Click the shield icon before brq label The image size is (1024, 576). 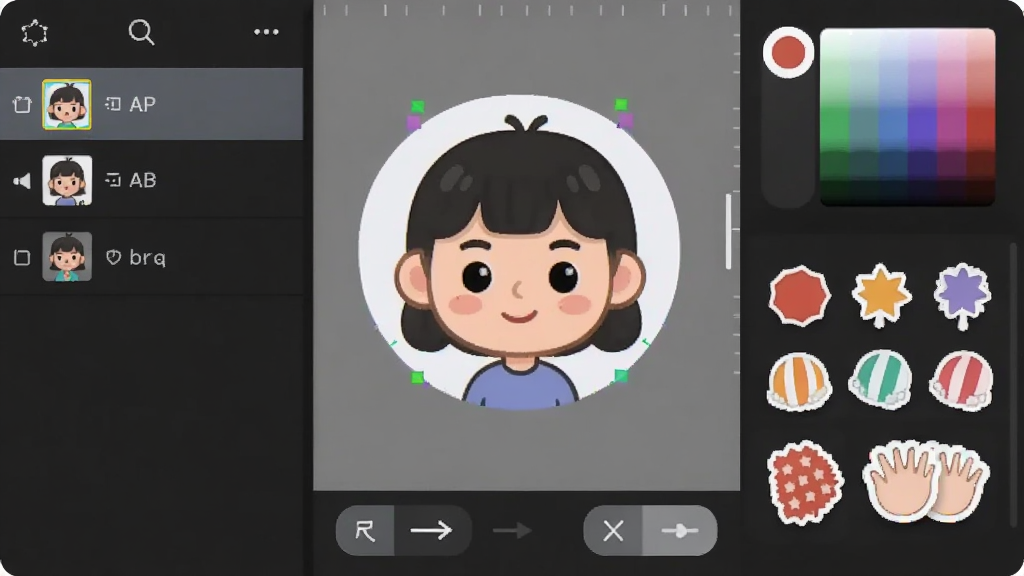click(114, 257)
